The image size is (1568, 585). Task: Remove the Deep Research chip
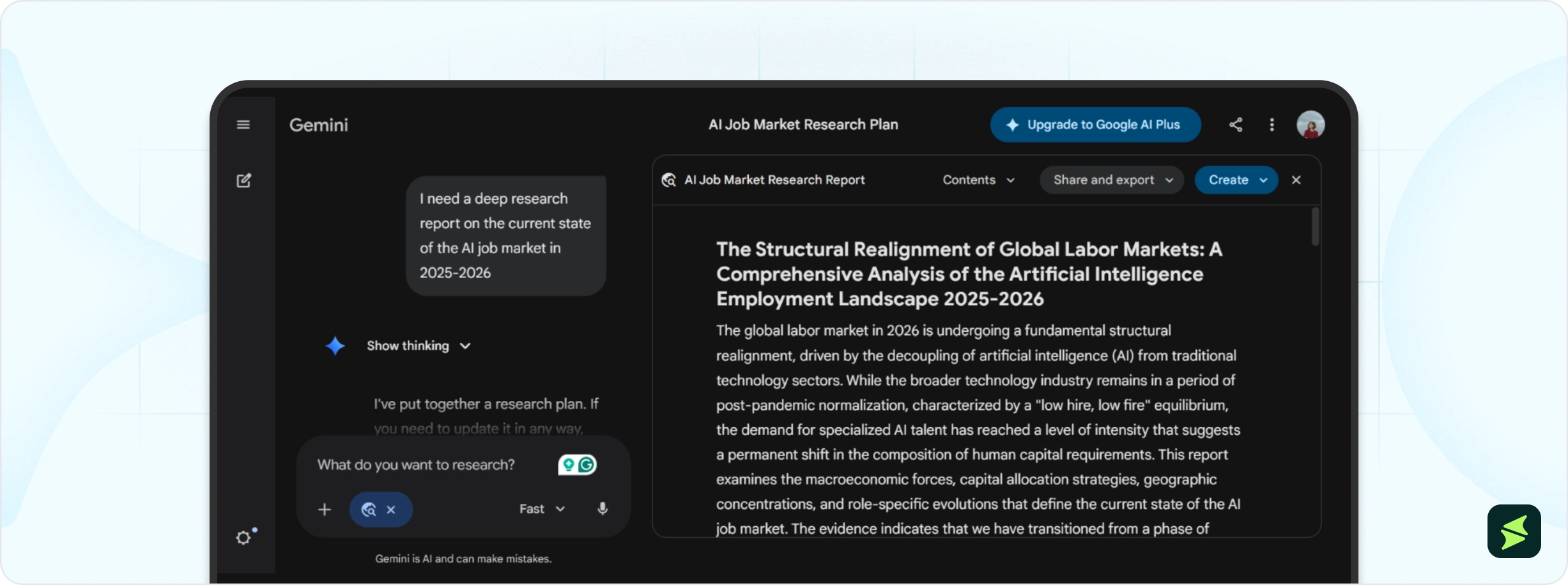click(x=391, y=510)
